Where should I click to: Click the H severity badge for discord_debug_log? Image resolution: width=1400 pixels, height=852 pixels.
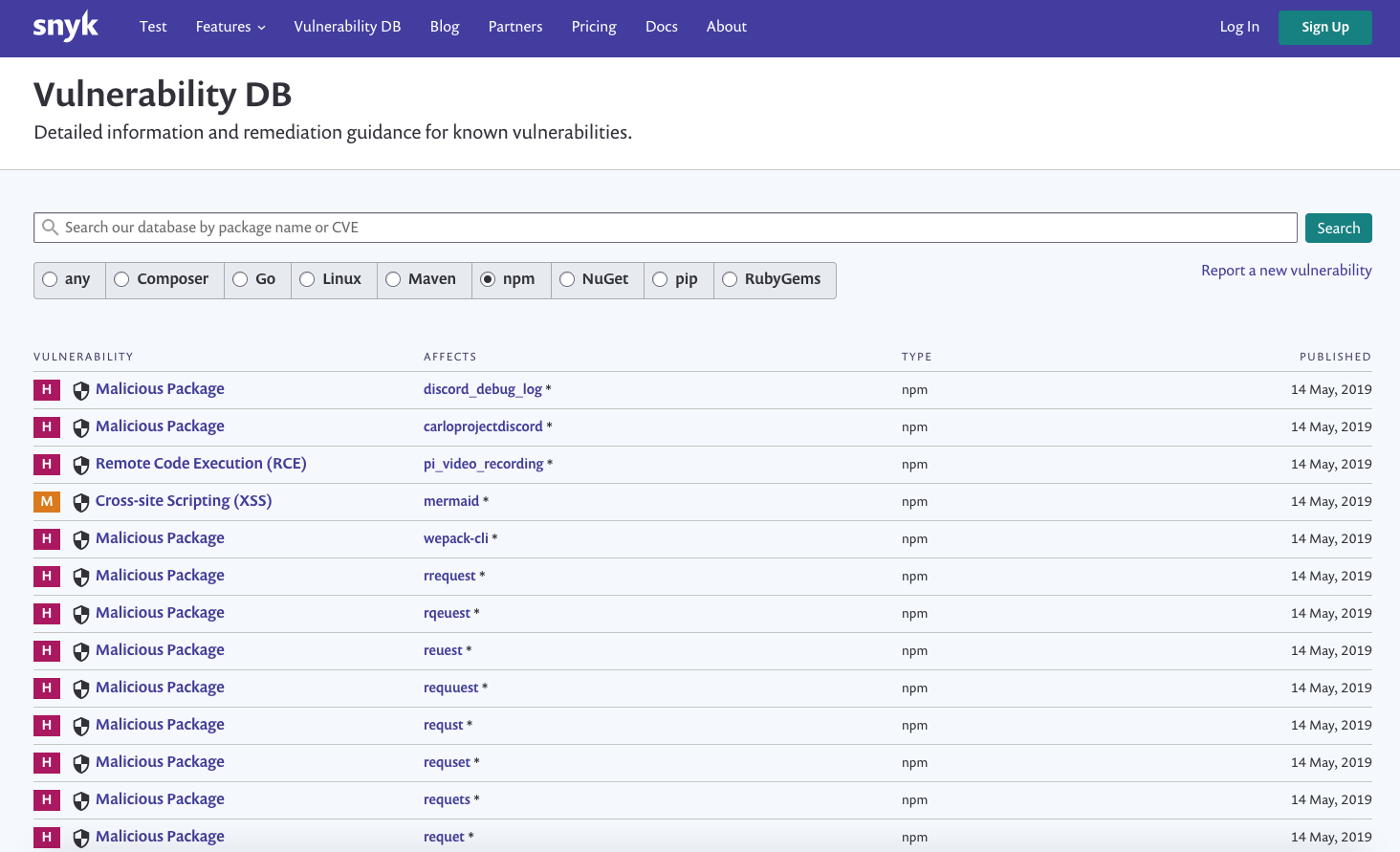coord(47,390)
